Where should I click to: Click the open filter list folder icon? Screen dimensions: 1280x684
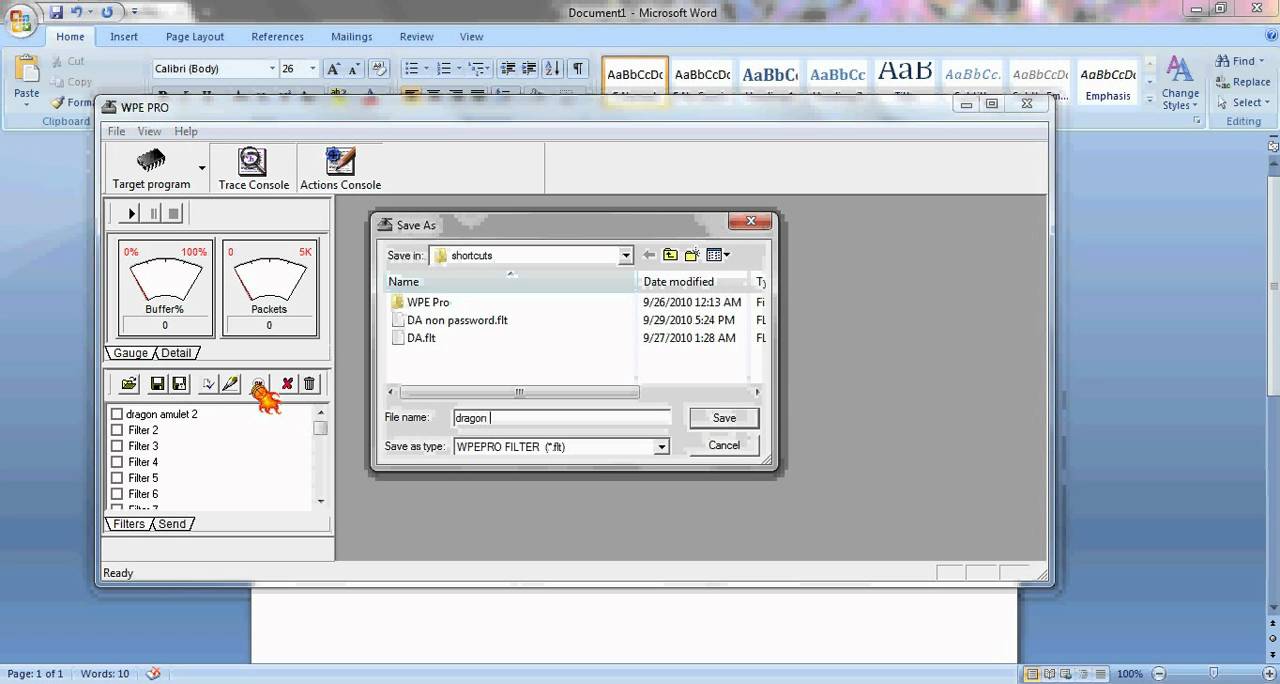129,384
